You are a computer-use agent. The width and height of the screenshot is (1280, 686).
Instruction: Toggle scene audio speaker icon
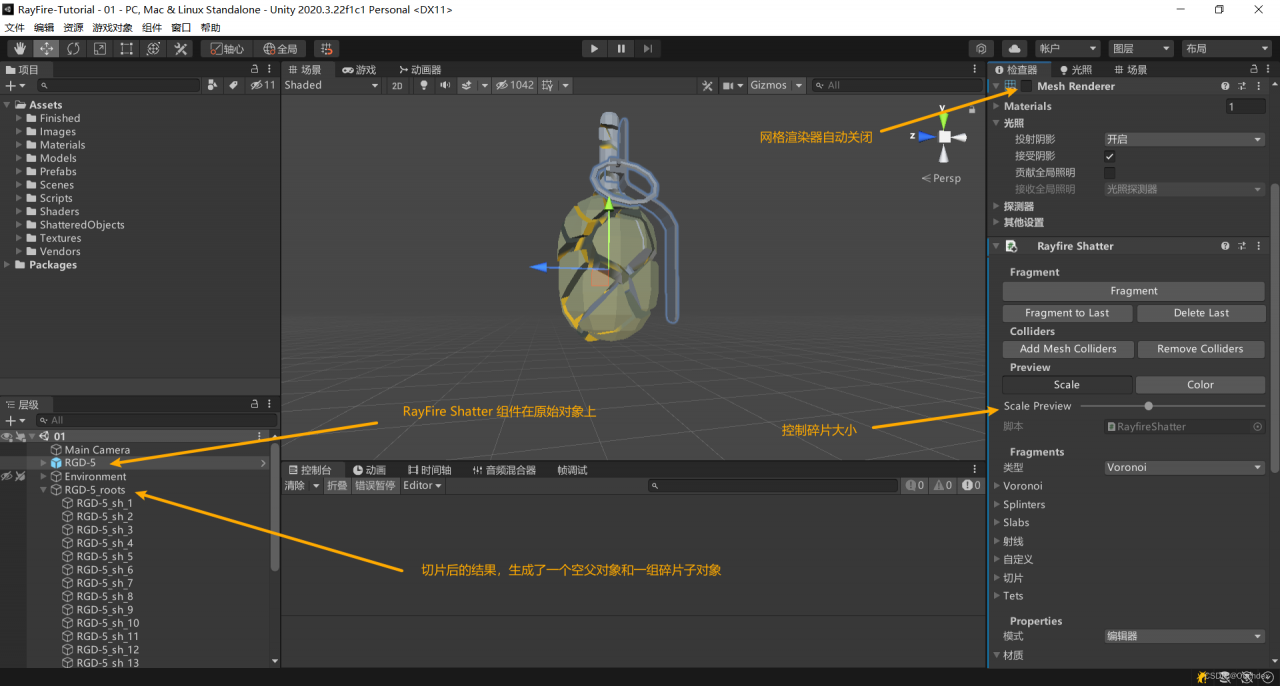(x=445, y=85)
